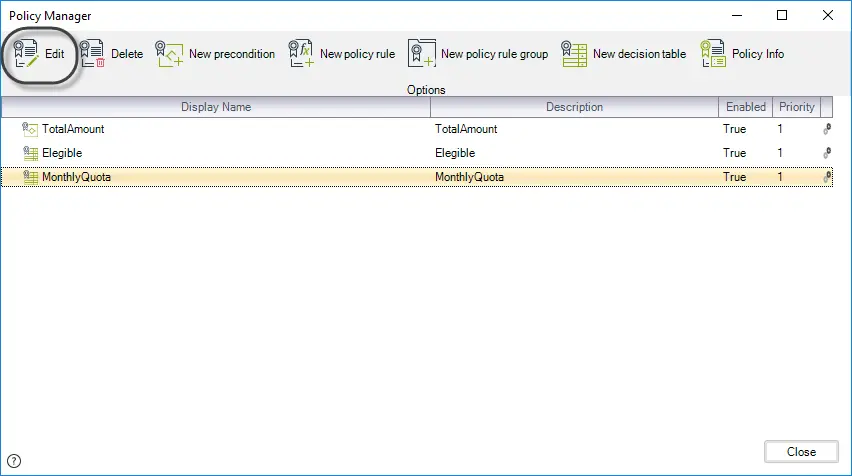Click the Delete toolbar label
This screenshot has width=852, height=476.
tap(127, 54)
